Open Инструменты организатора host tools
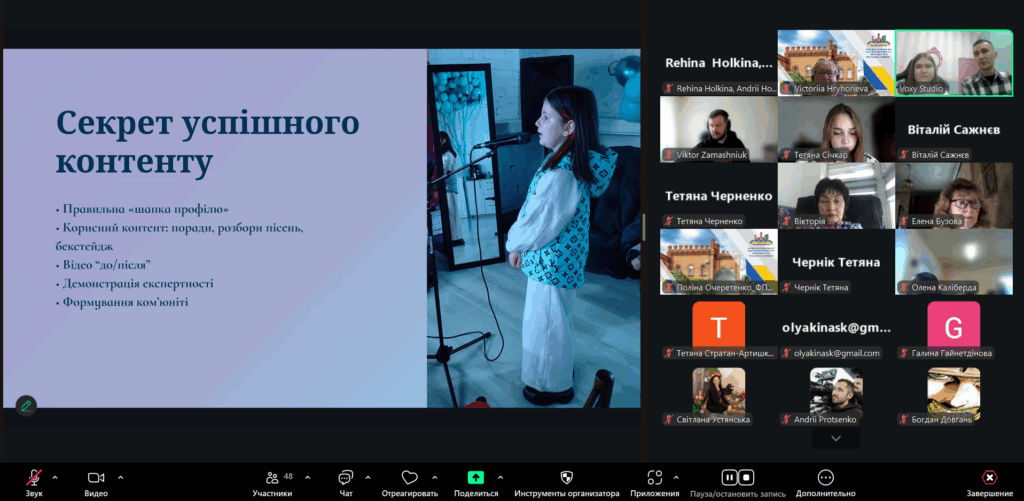This screenshot has height=501, width=1024. pyautogui.click(x=566, y=478)
